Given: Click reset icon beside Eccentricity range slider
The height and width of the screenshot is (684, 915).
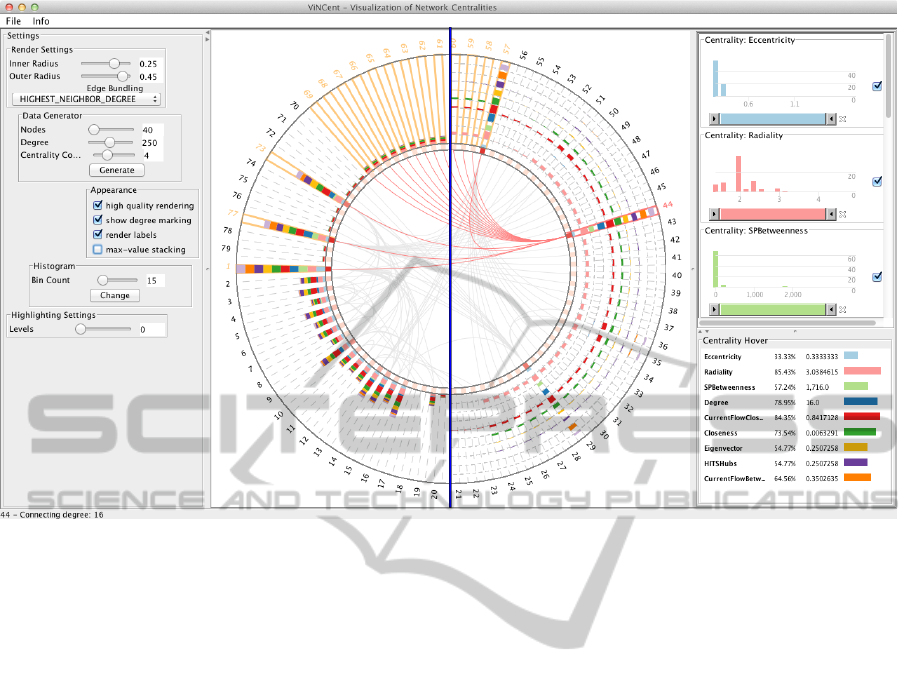Looking at the screenshot, I should coord(842,118).
